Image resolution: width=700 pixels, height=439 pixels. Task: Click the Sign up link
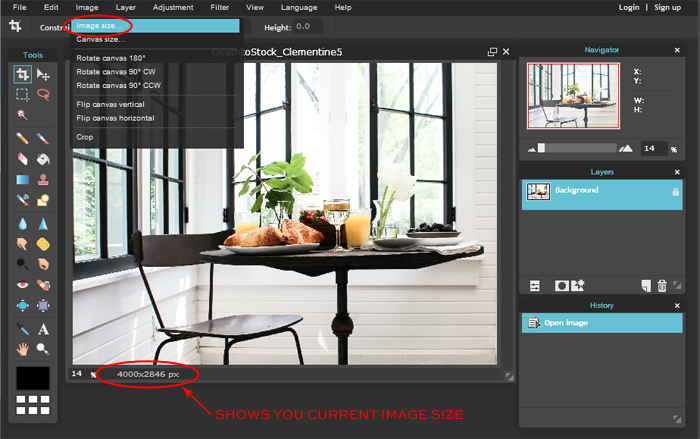click(x=667, y=7)
